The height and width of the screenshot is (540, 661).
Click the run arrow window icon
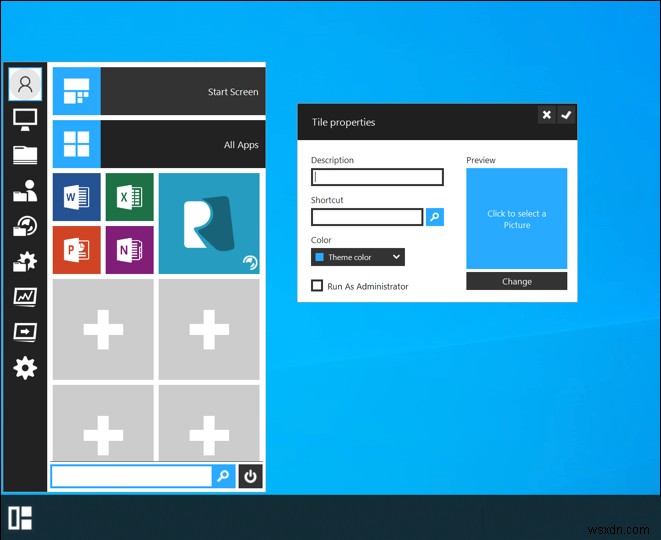[x=25, y=332]
